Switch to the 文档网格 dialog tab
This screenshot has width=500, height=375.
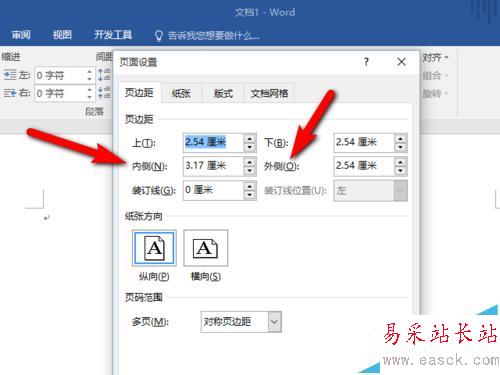click(x=269, y=93)
